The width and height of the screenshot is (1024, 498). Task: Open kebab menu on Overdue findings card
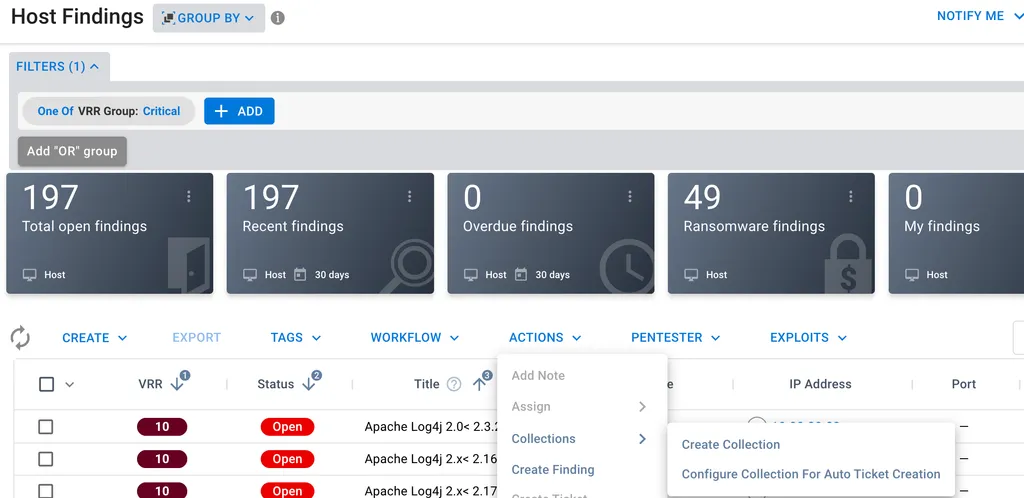(630, 196)
